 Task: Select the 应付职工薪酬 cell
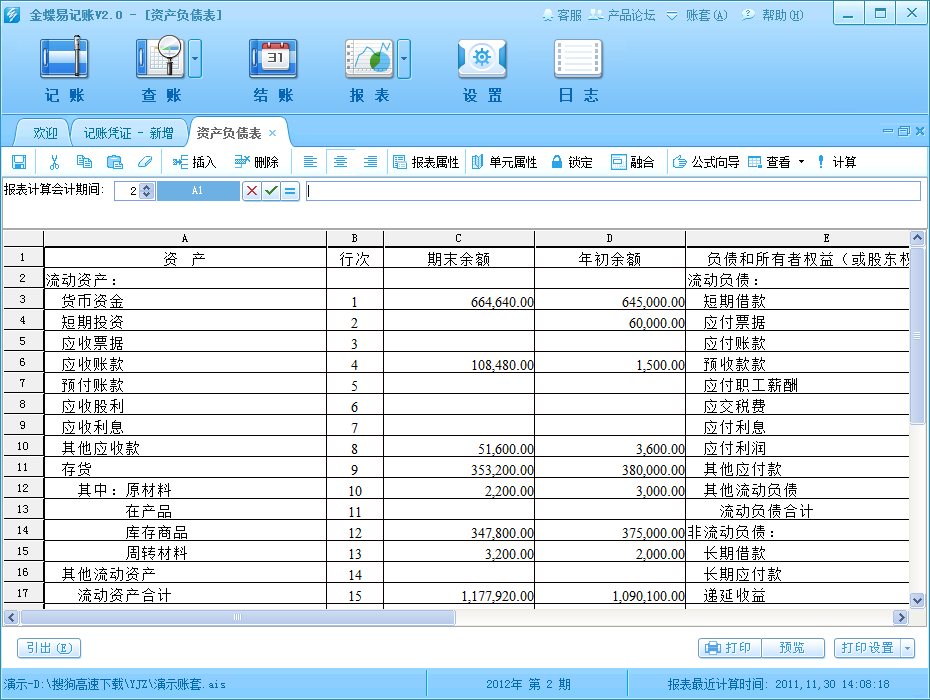798,385
